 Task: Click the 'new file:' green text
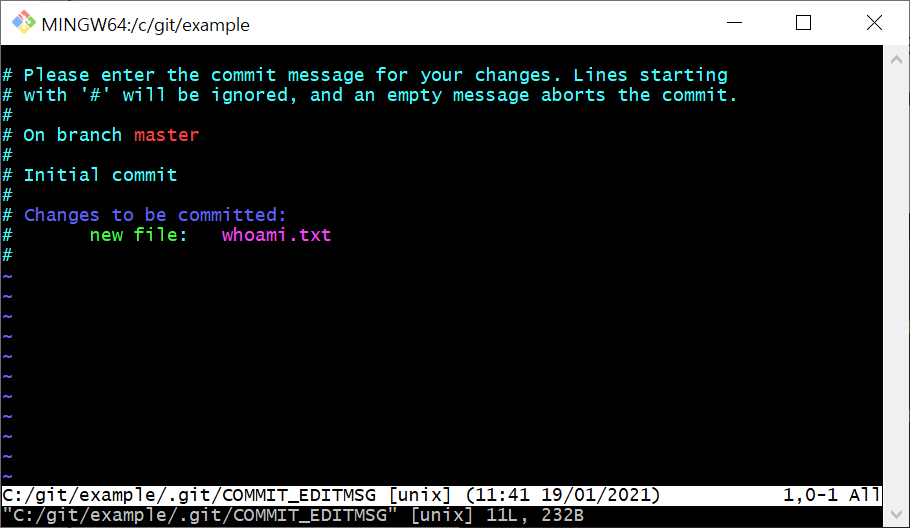point(138,235)
